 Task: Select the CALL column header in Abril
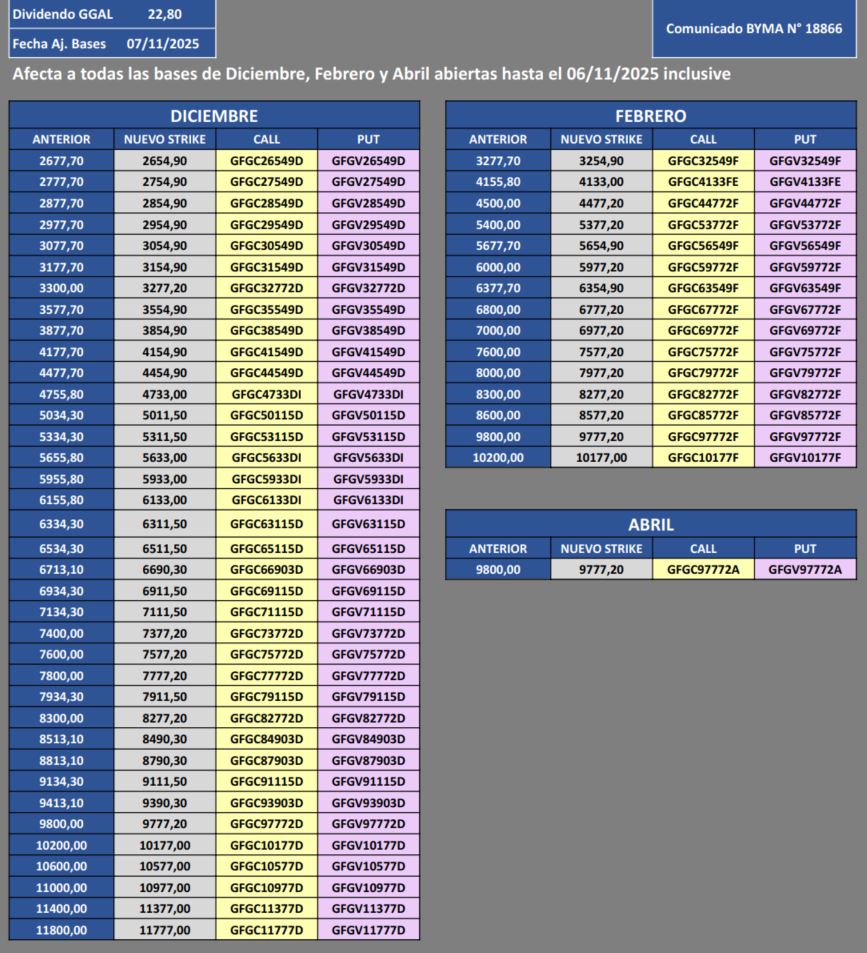pyautogui.click(x=703, y=548)
